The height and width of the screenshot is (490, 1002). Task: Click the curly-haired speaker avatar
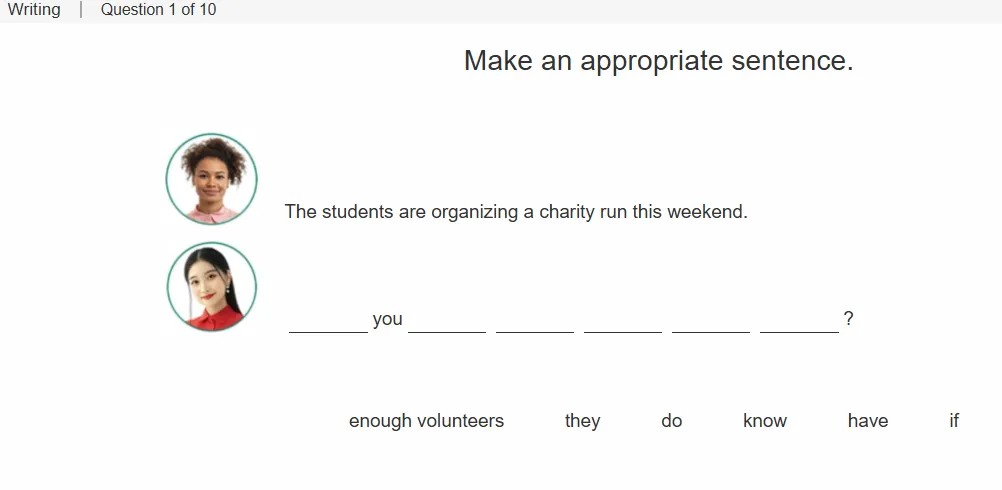[x=212, y=179]
